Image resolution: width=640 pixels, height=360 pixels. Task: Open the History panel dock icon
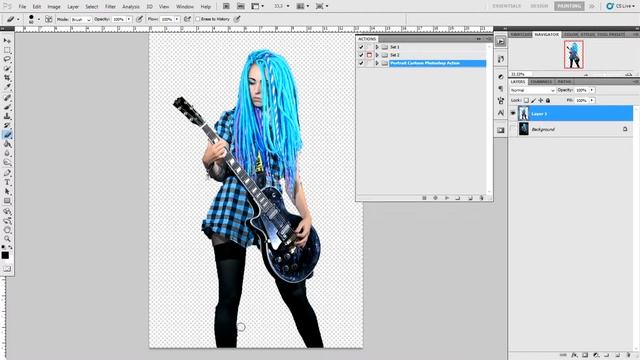pos(501,59)
